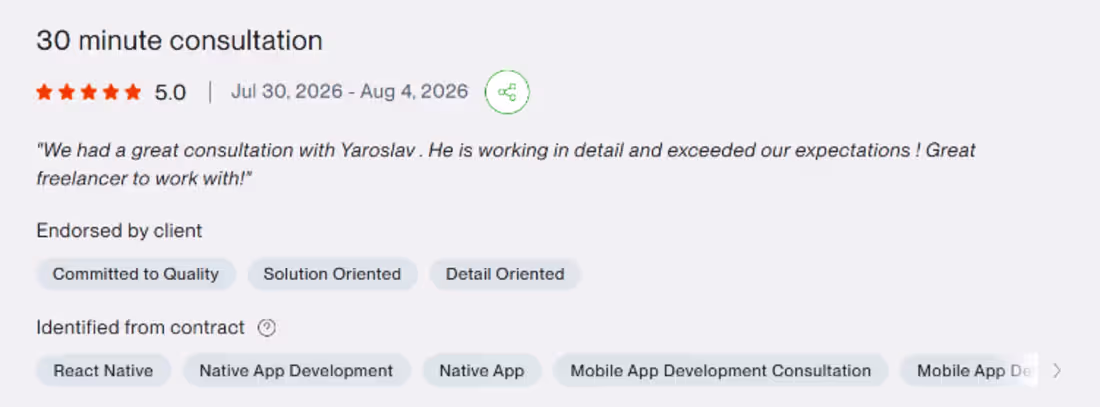Screen dimensions: 1100x407
Task: Open the help question mark beside Identified from contract
Action: (267, 328)
